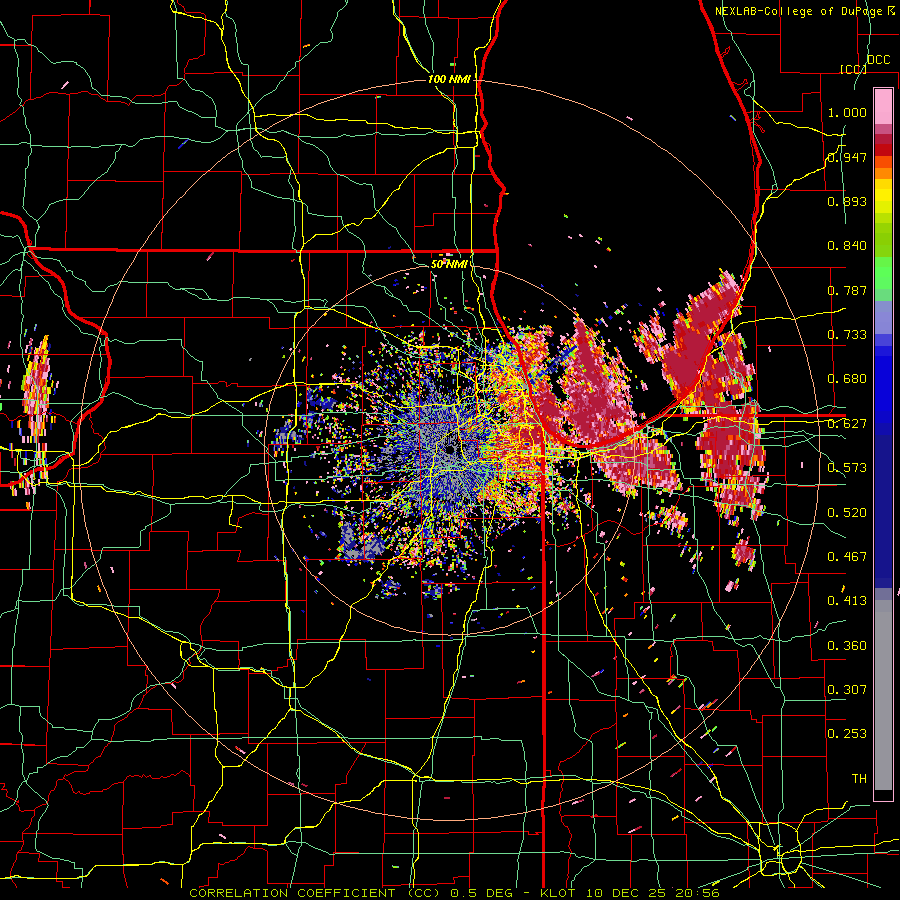The height and width of the screenshot is (900, 900).
Task: Click the KLOT radar site identifier
Action: [558, 893]
